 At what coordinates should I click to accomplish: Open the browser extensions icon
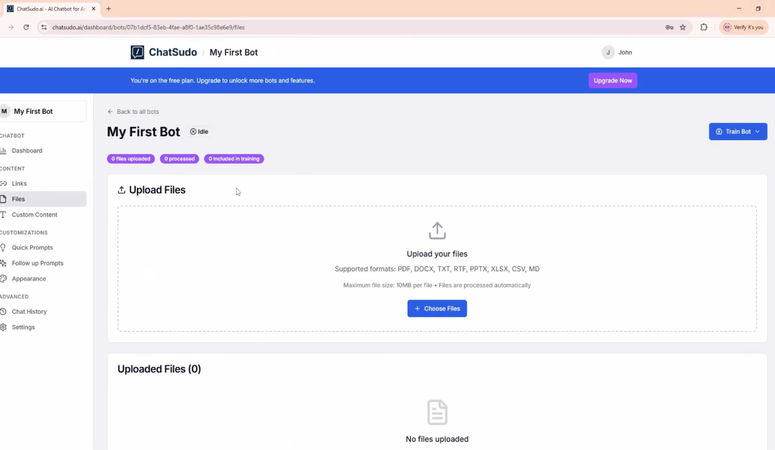click(704, 27)
